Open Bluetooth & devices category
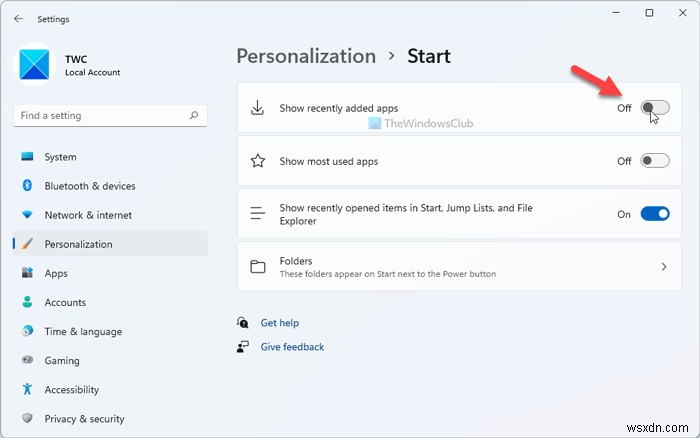The width and height of the screenshot is (700, 438). pos(110,186)
